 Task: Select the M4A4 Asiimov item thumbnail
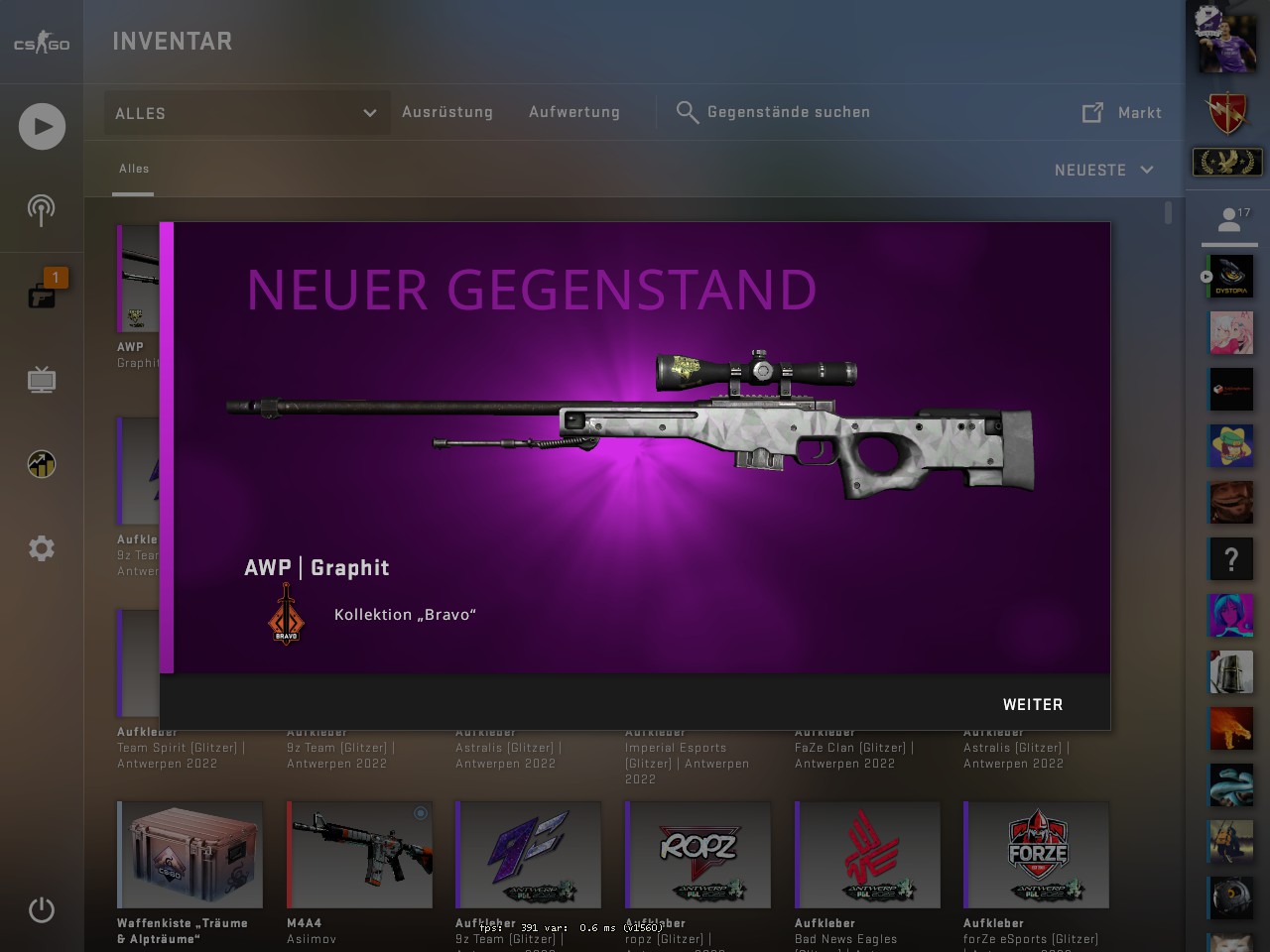pos(359,855)
